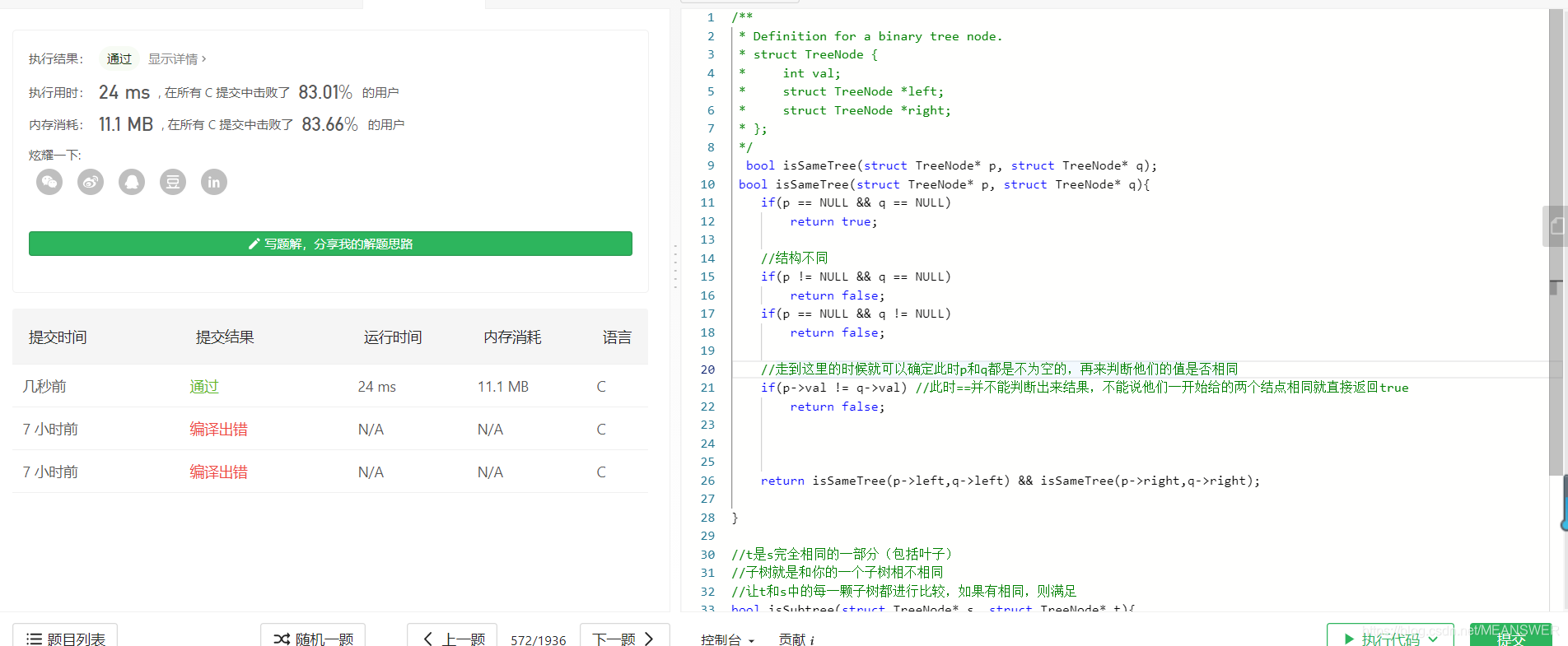This screenshot has width=1568, height=646.
Task: Click the 内存消耗 column header
Action: coord(512,337)
